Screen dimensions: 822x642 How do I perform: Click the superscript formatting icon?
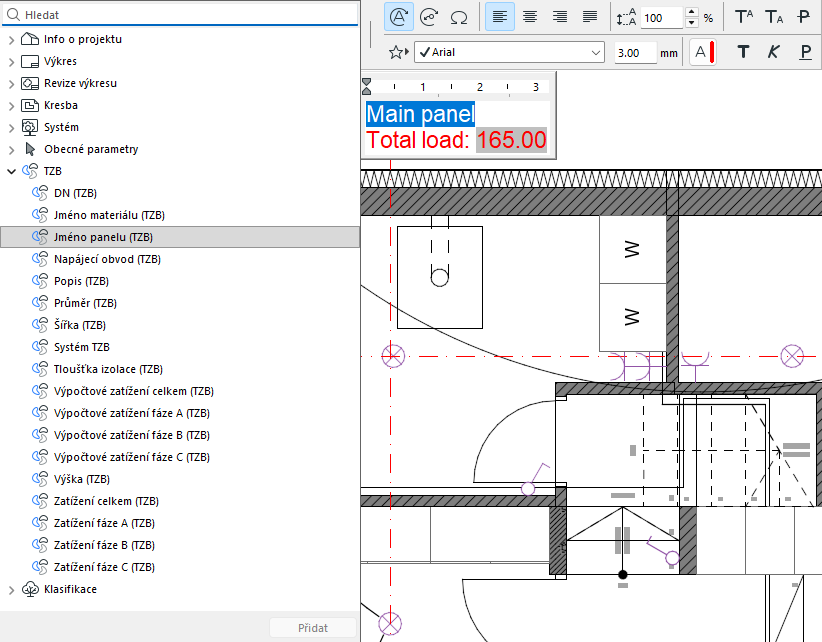pos(744,17)
